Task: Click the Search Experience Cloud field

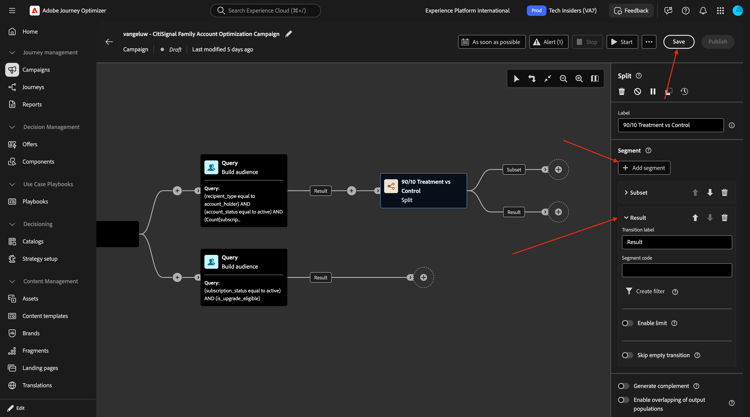Action: (265, 11)
